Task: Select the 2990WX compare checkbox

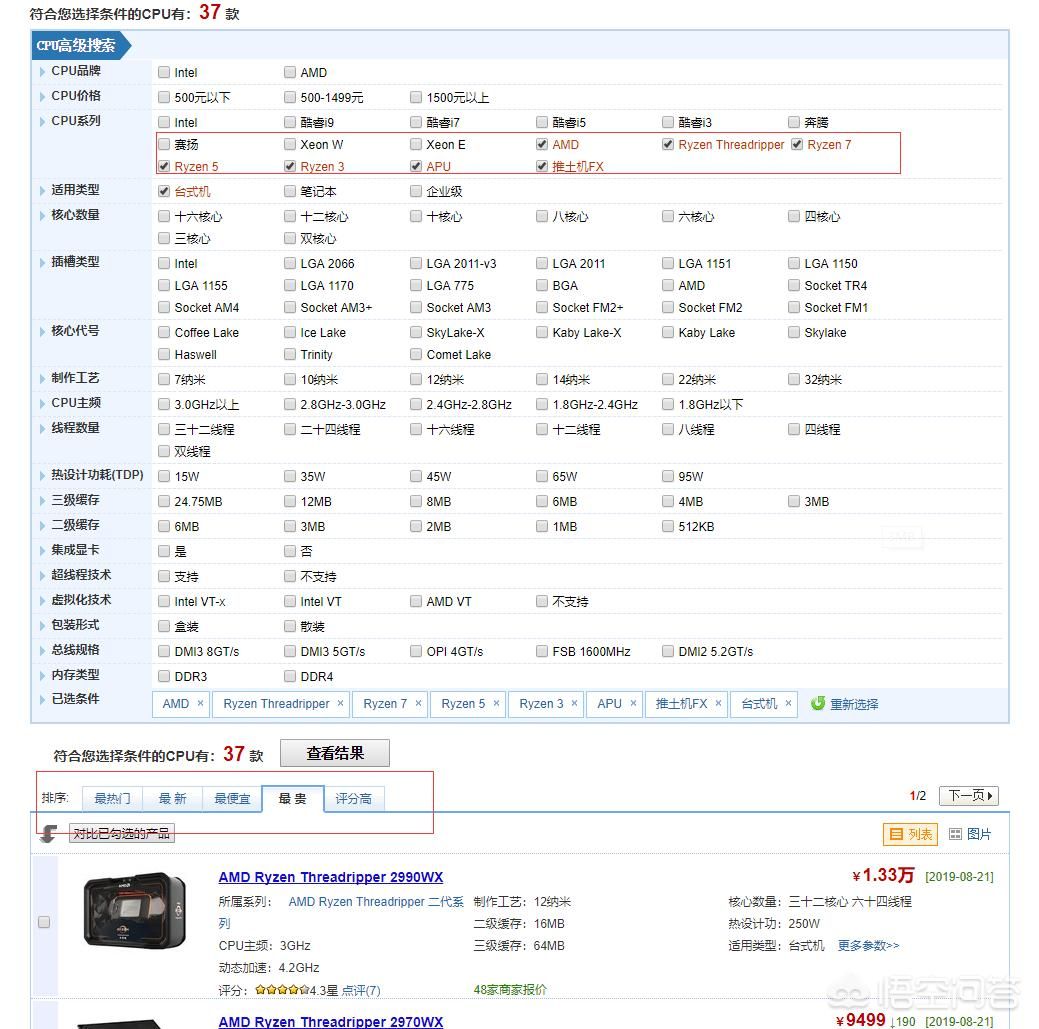Action: pos(44,922)
